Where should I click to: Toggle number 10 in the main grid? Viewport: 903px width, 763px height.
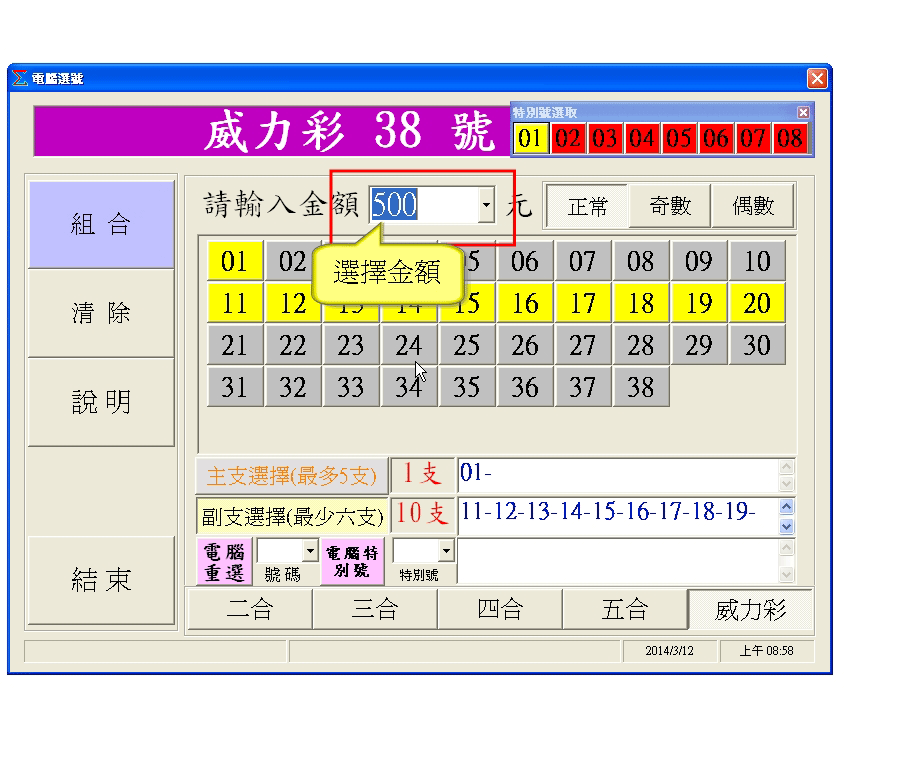click(x=757, y=261)
